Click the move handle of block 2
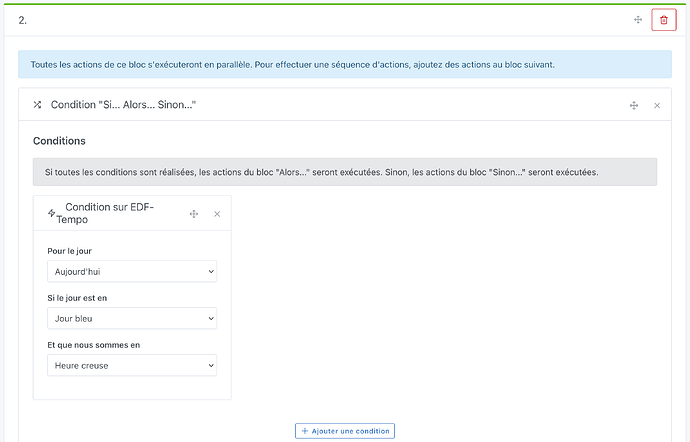 point(637,20)
